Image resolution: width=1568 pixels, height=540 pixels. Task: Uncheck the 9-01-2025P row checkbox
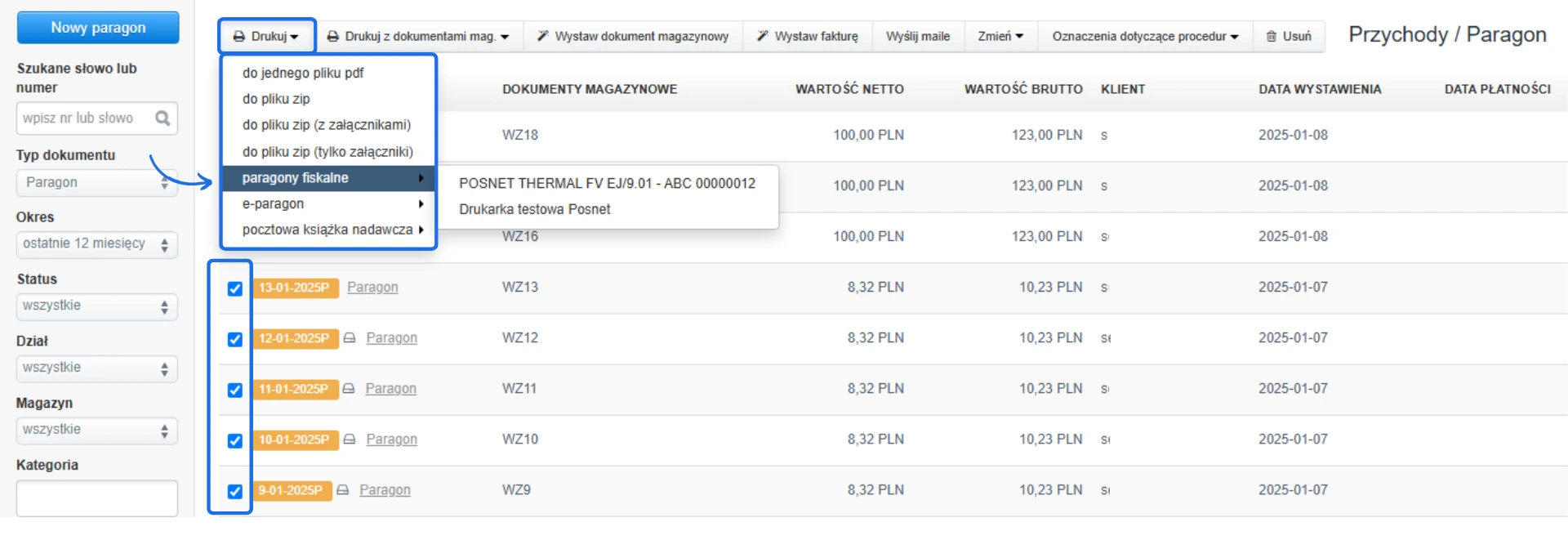click(235, 491)
